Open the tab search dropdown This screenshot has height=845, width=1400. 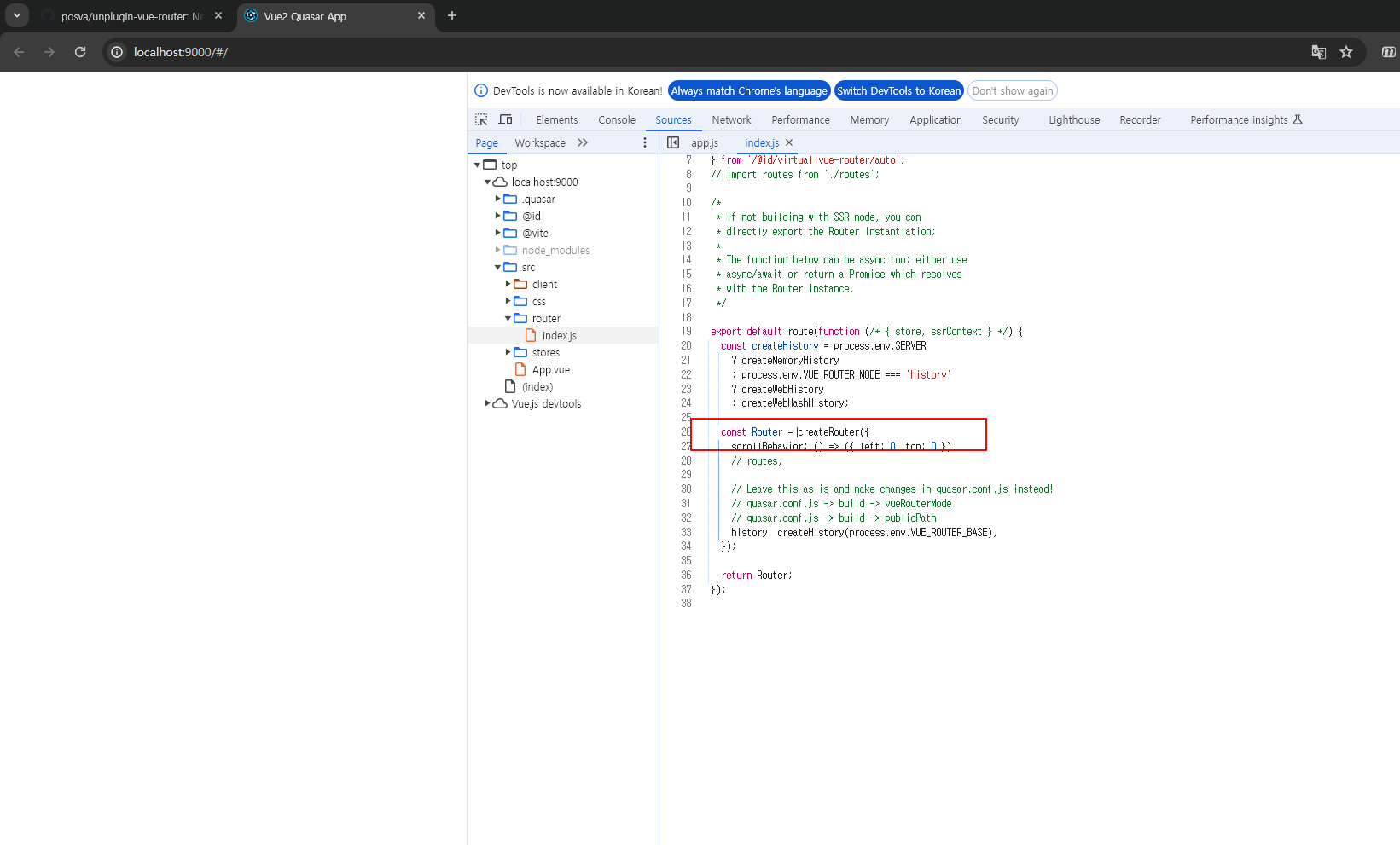pos(16,15)
